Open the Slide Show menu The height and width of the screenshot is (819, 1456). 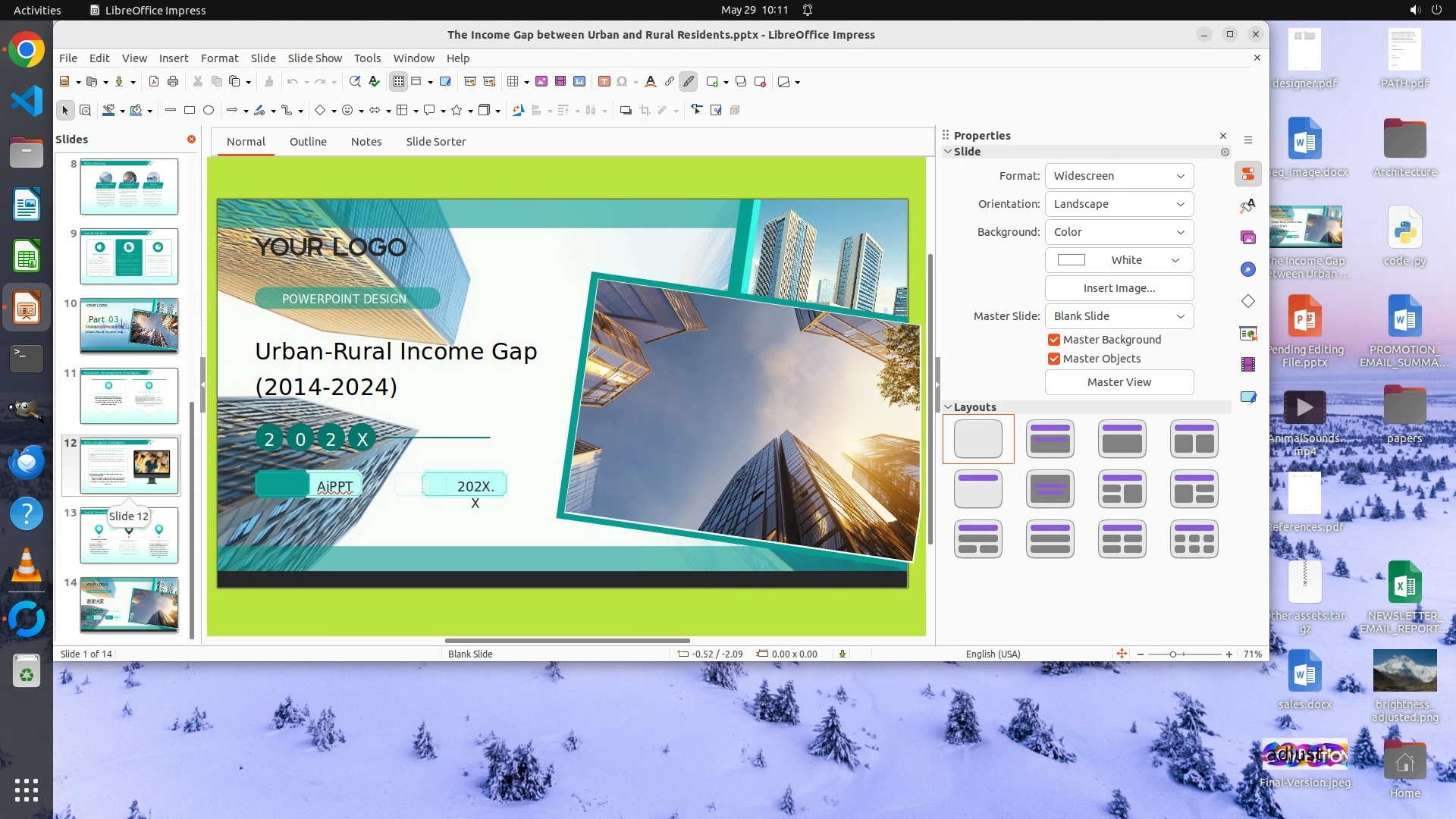(x=314, y=58)
